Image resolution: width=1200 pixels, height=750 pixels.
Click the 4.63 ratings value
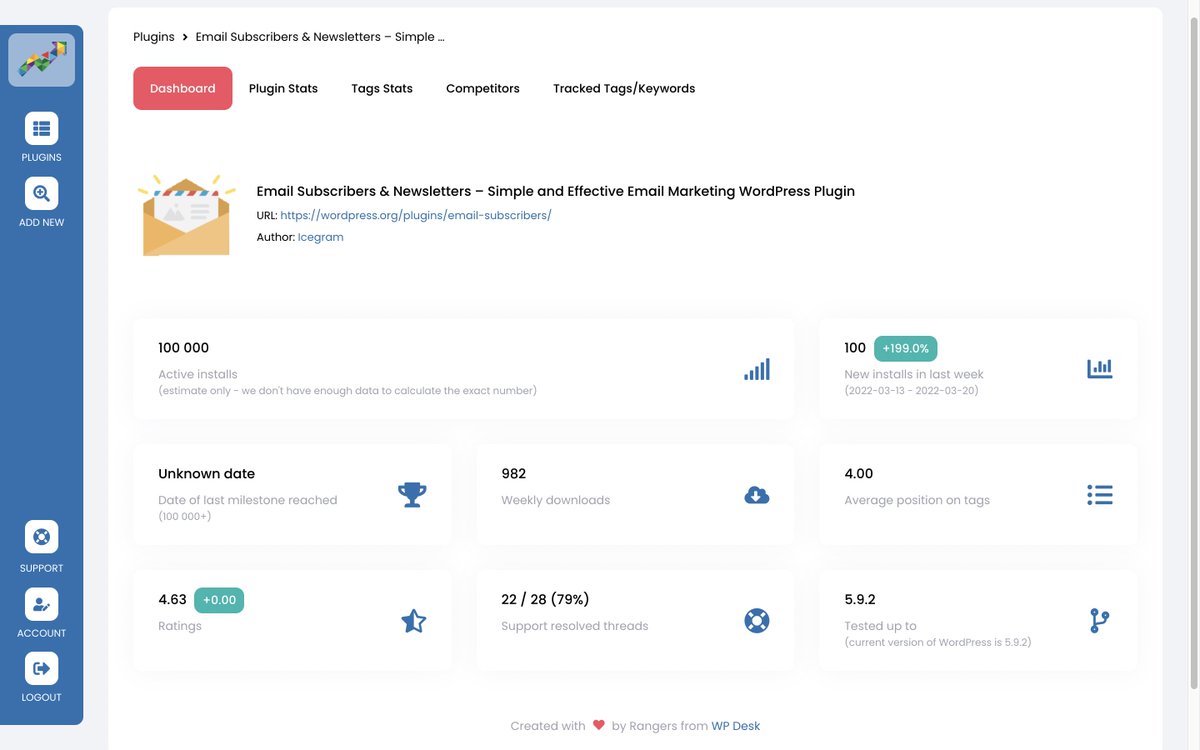click(172, 600)
